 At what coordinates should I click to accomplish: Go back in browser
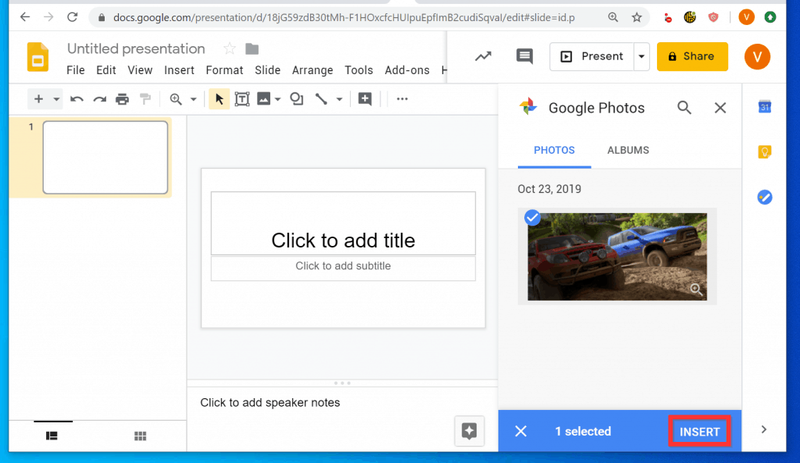(x=25, y=17)
